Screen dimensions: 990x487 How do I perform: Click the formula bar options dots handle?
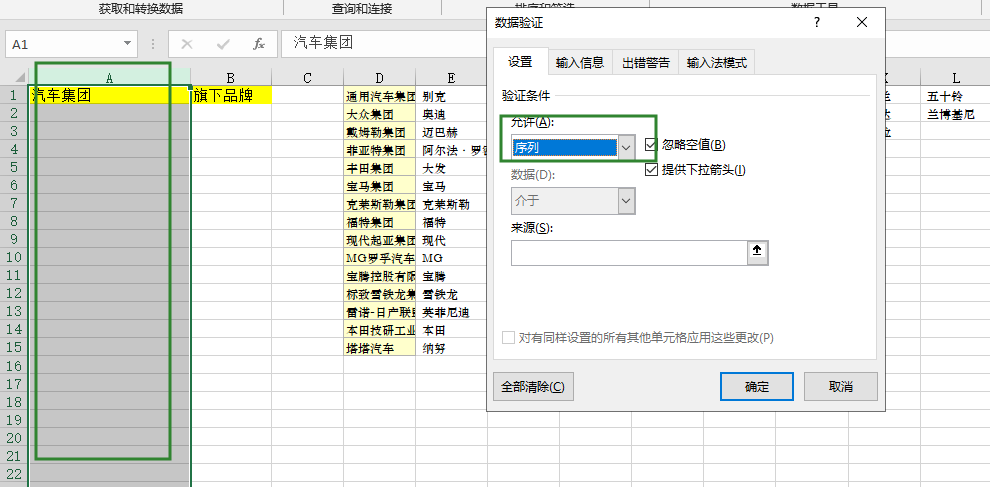click(152, 44)
